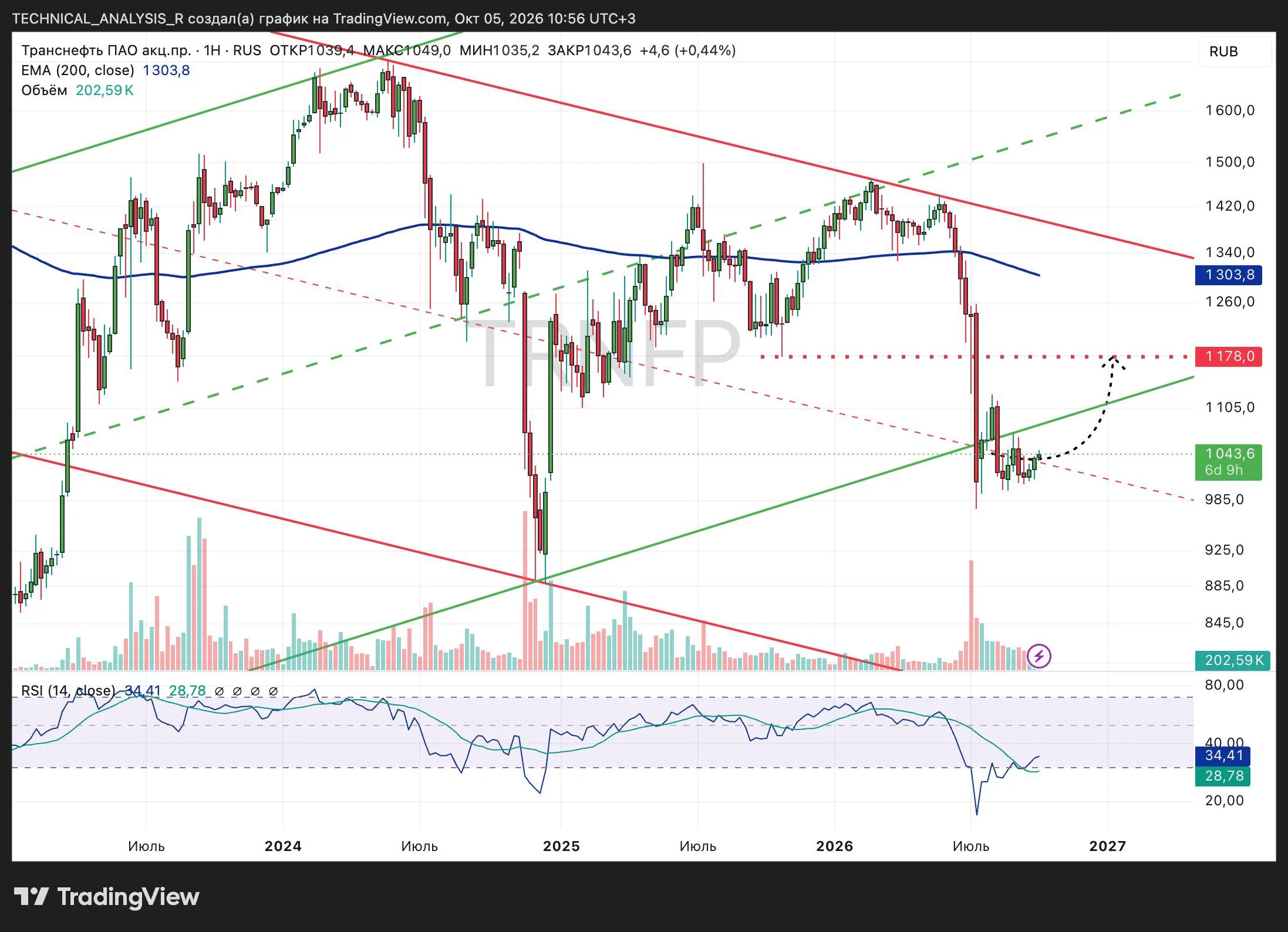
Task: Click the 202,59 K volume axis label
Action: [1233, 660]
